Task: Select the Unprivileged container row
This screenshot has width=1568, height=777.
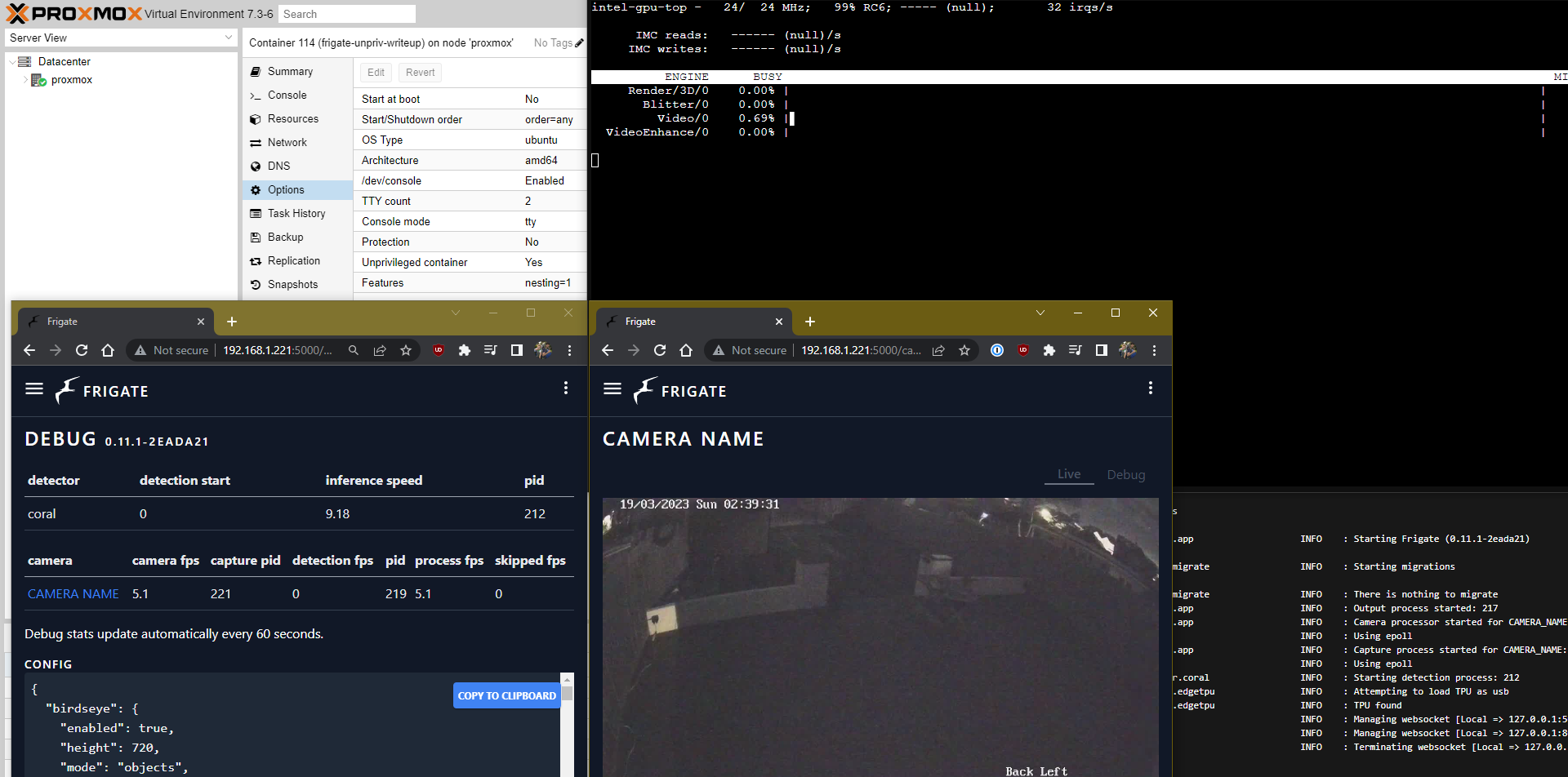Action: pyautogui.click(x=470, y=262)
